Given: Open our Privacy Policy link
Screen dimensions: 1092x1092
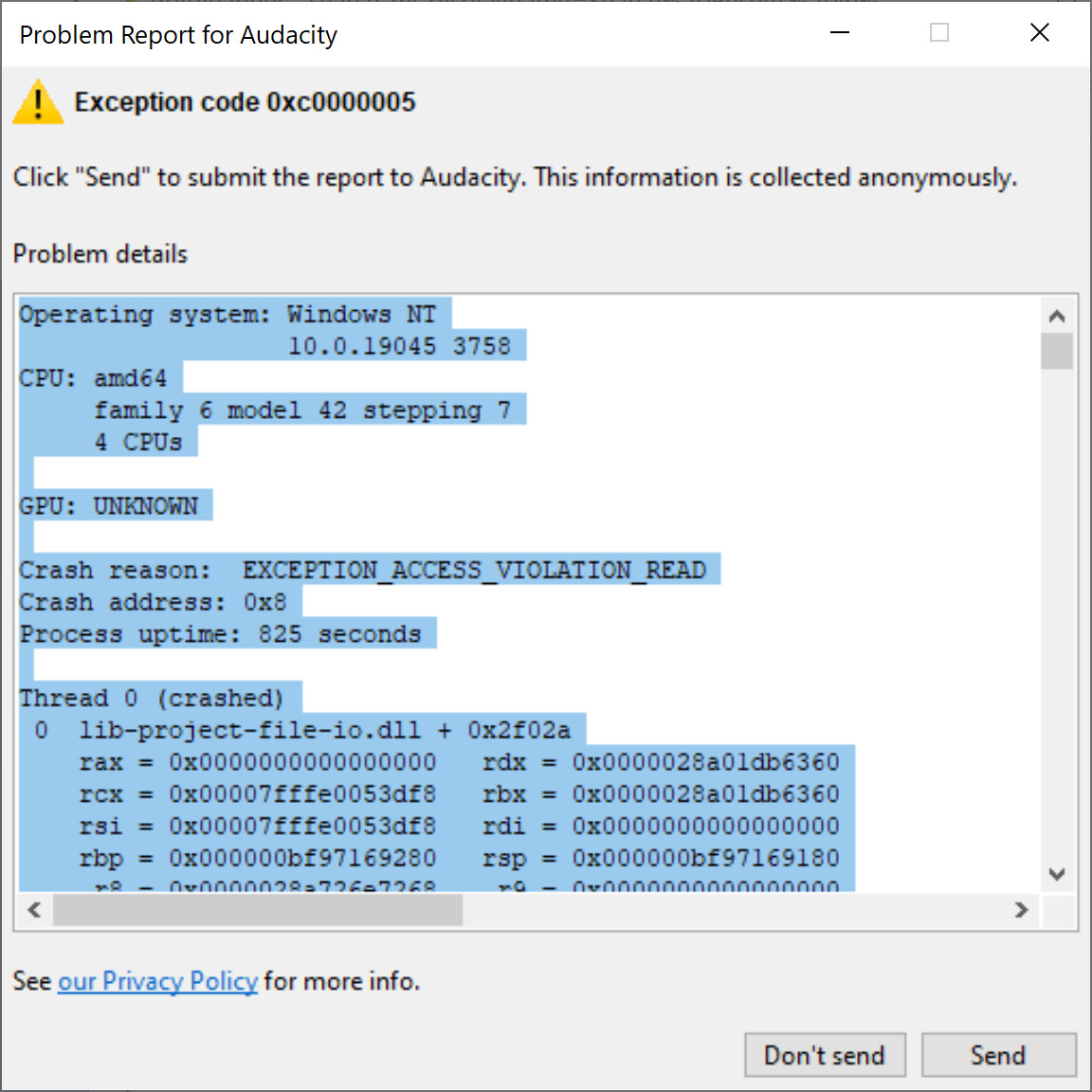Looking at the screenshot, I should click(157, 981).
